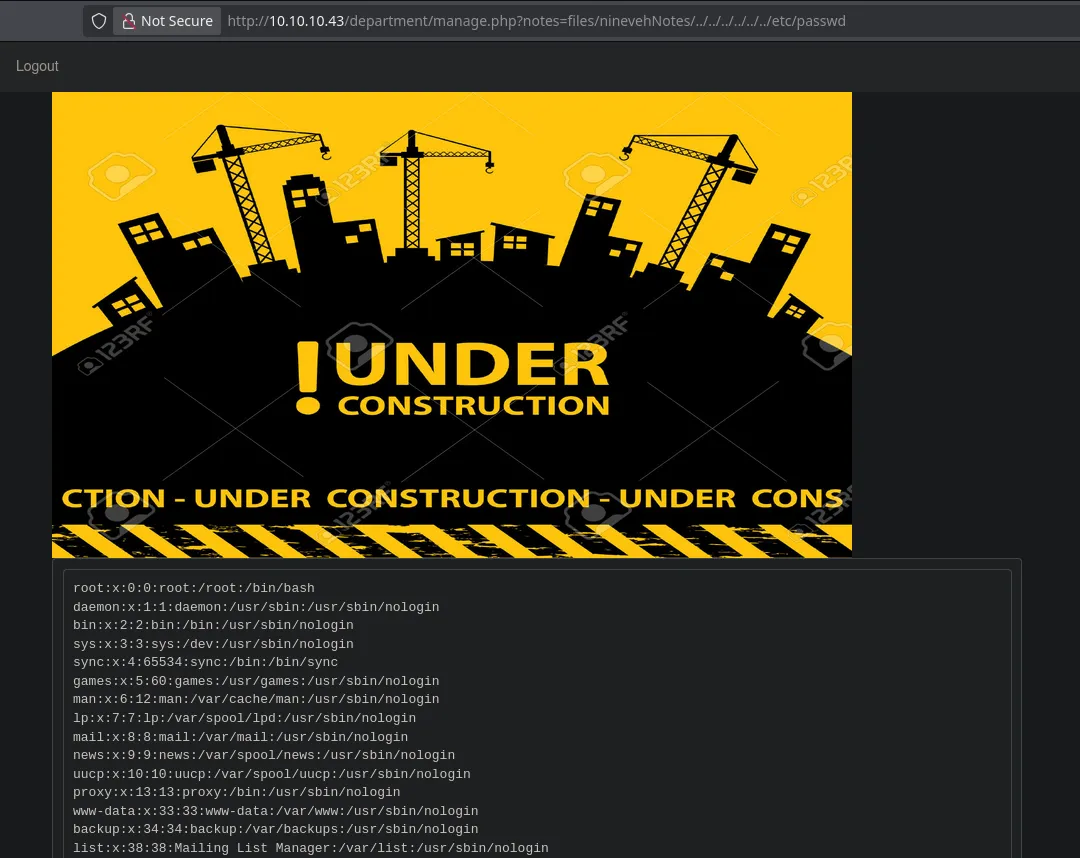Click the Mailing List Manager entry line
This screenshot has height=858, width=1080.
pos(310,848)
